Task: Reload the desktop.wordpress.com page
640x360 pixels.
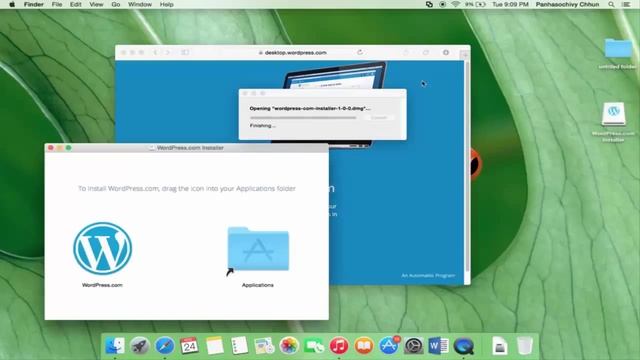Action: pos(360,52)
